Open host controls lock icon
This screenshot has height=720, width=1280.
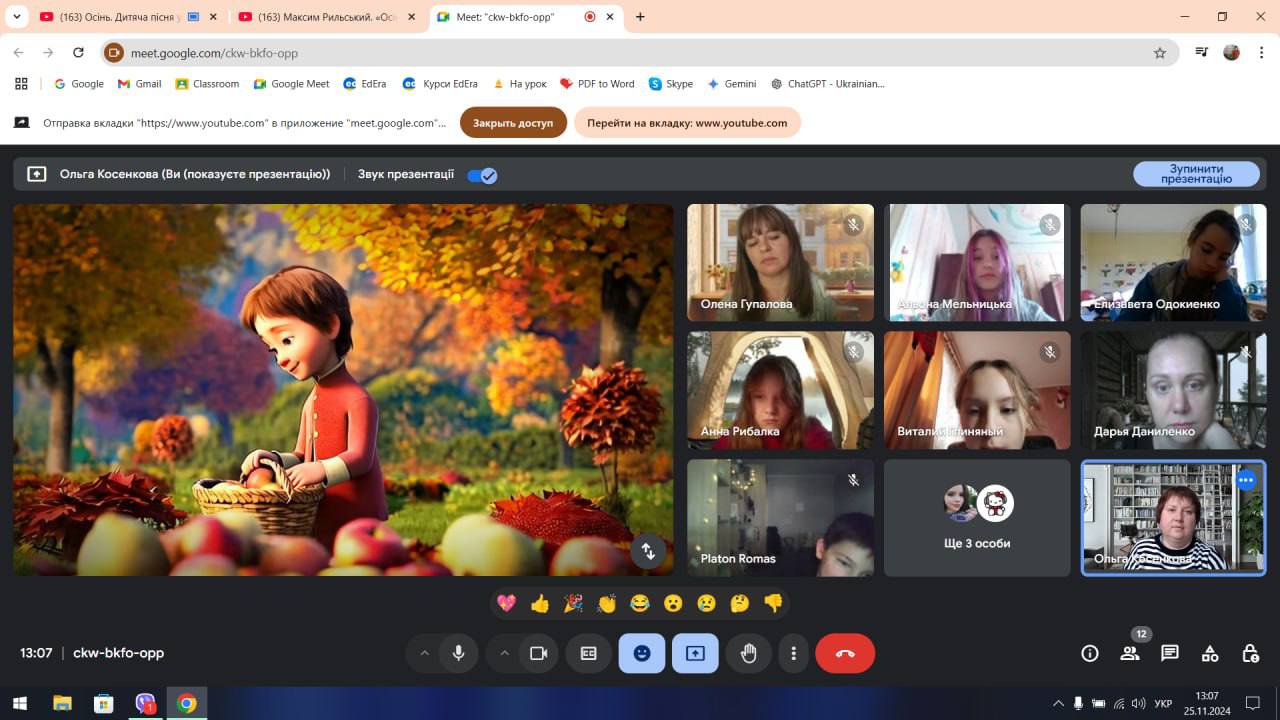click(1250, 653)
